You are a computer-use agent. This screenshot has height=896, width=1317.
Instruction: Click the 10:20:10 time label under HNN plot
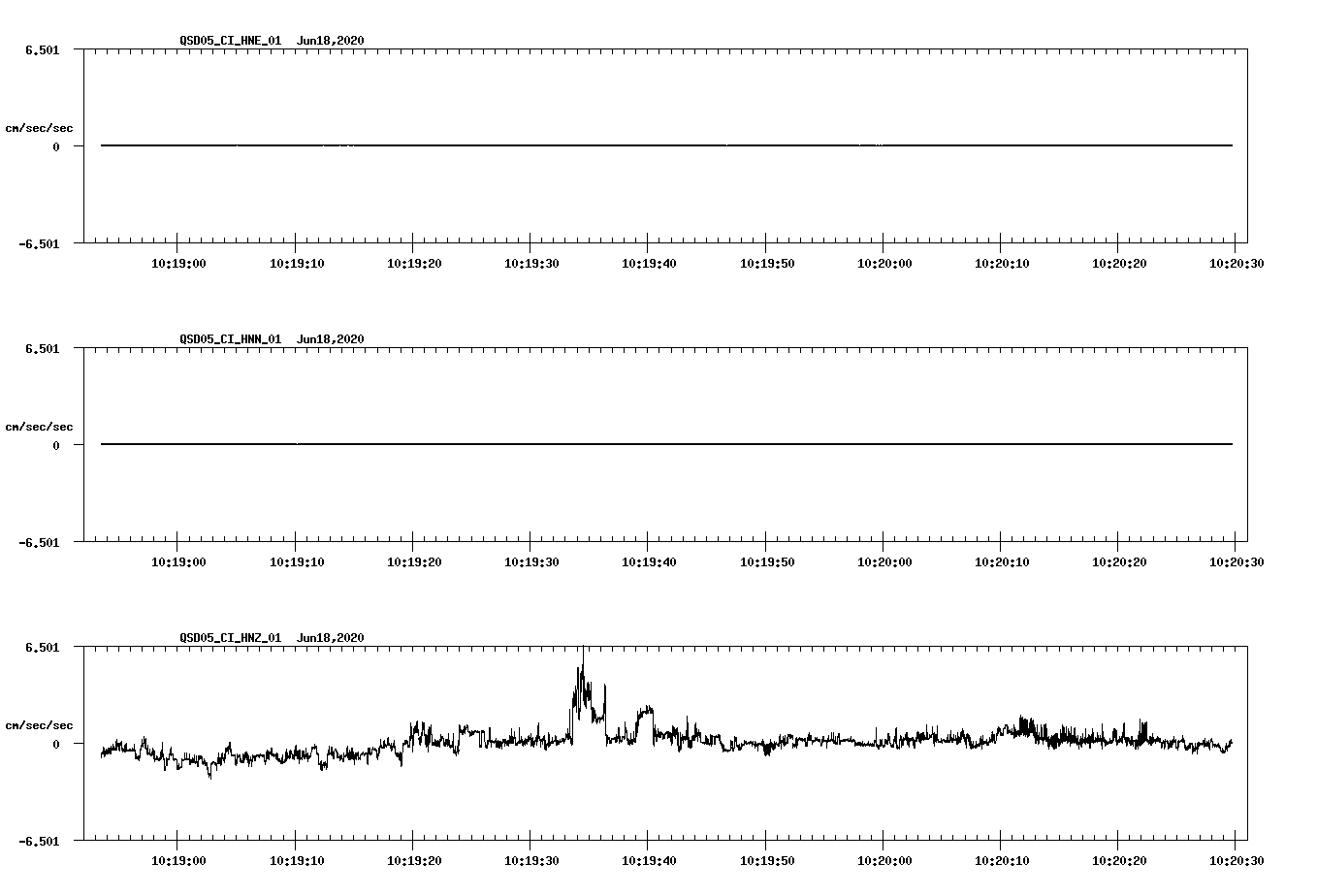pos(1001,561)
